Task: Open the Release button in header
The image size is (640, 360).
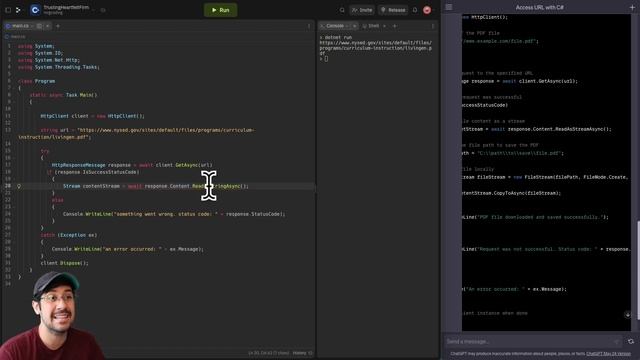Action: pyautogui.click(x=393, y=10)
